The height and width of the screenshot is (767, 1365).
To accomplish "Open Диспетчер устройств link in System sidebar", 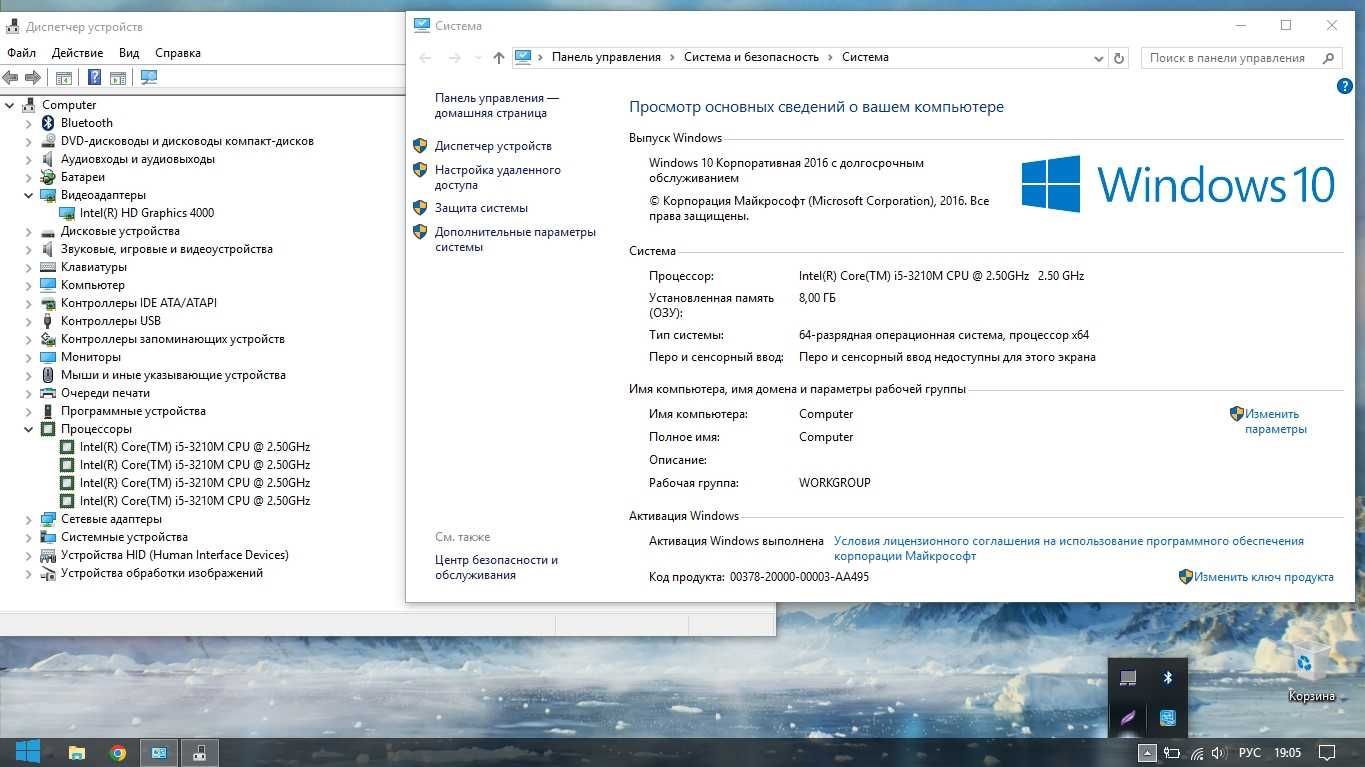I will pyautogui.click(x=493, y=146).
